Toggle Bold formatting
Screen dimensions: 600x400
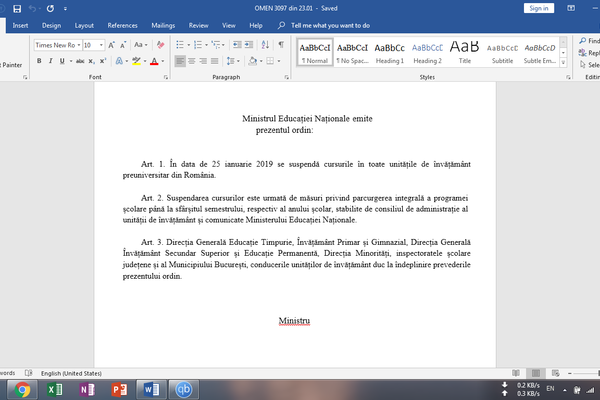39,61
